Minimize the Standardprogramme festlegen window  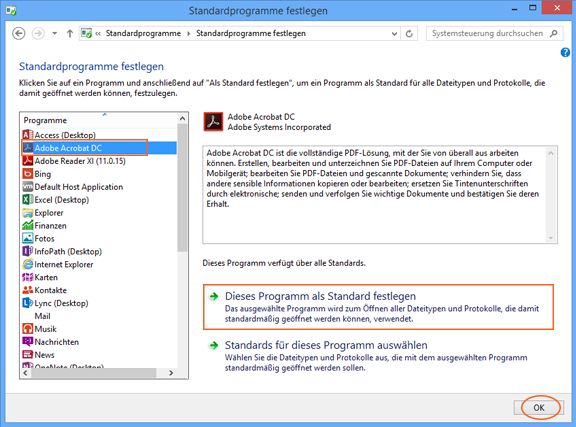click(x=515, y=9)
